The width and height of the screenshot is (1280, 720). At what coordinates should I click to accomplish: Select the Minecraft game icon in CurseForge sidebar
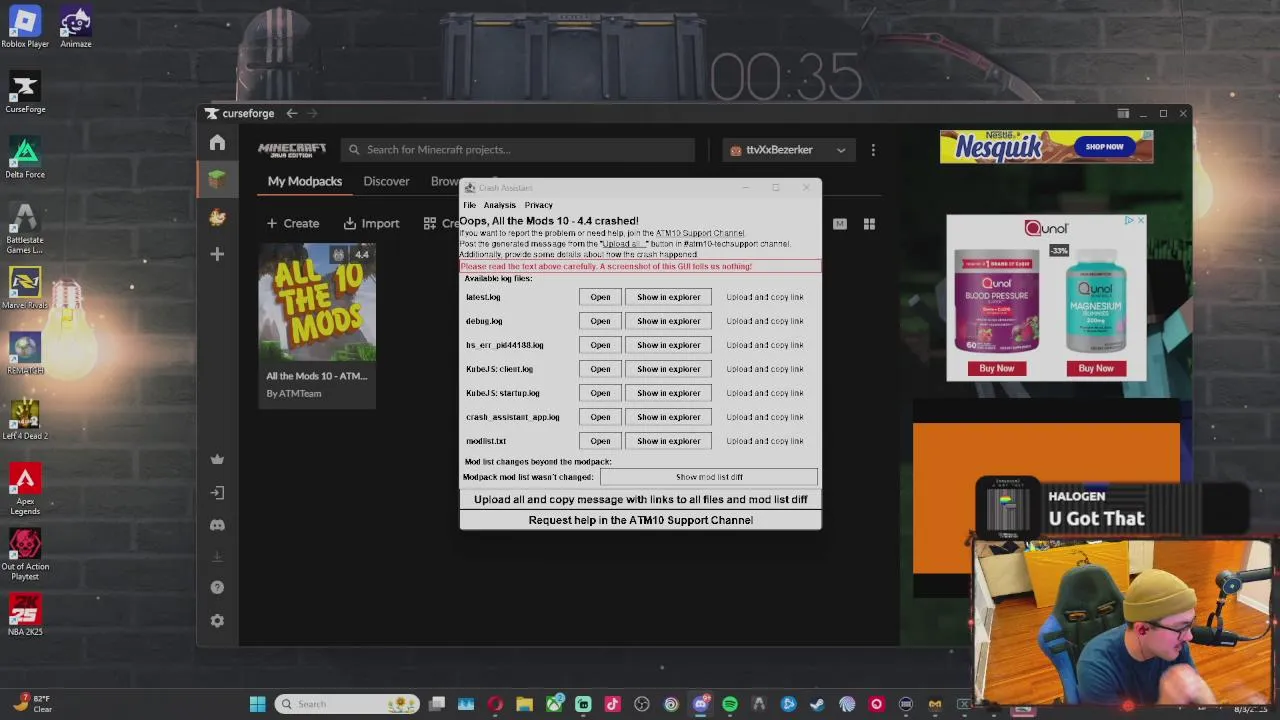pos(217,180)
